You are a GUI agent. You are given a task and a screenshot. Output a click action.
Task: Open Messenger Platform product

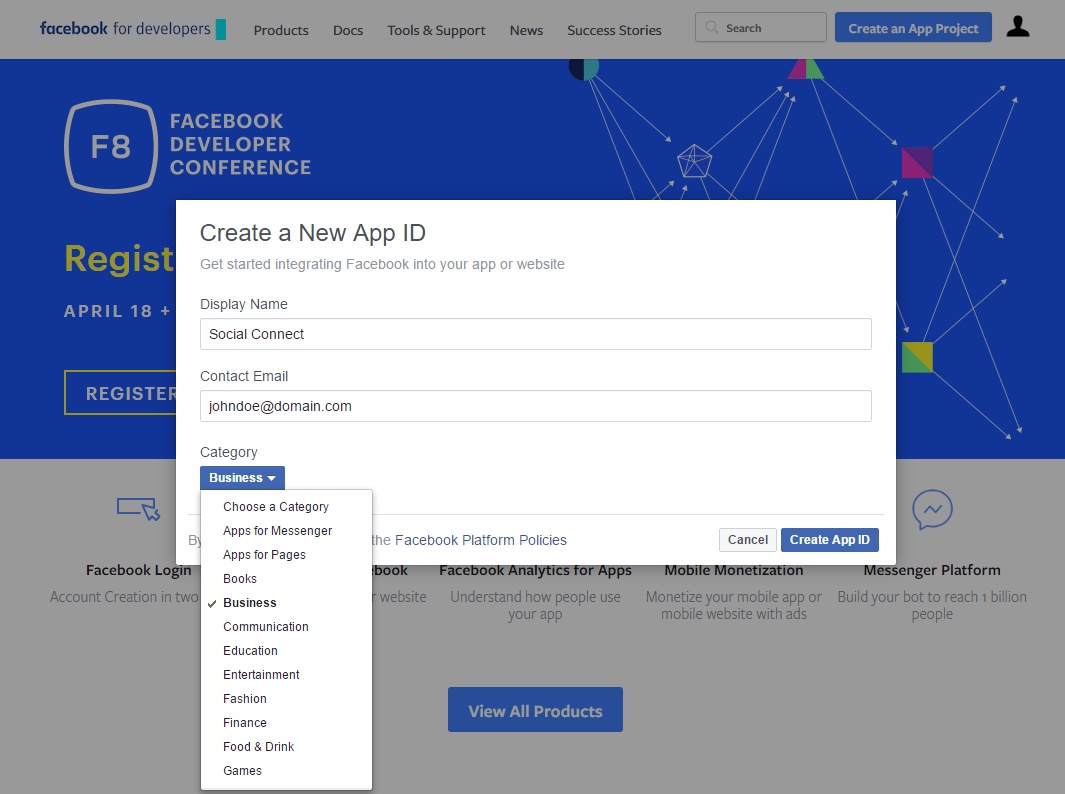(932, 571)
